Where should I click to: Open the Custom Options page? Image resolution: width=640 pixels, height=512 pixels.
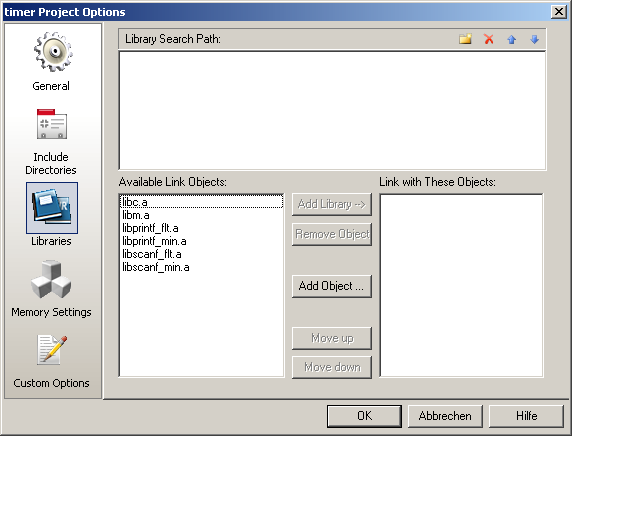[x=51, y=361]
